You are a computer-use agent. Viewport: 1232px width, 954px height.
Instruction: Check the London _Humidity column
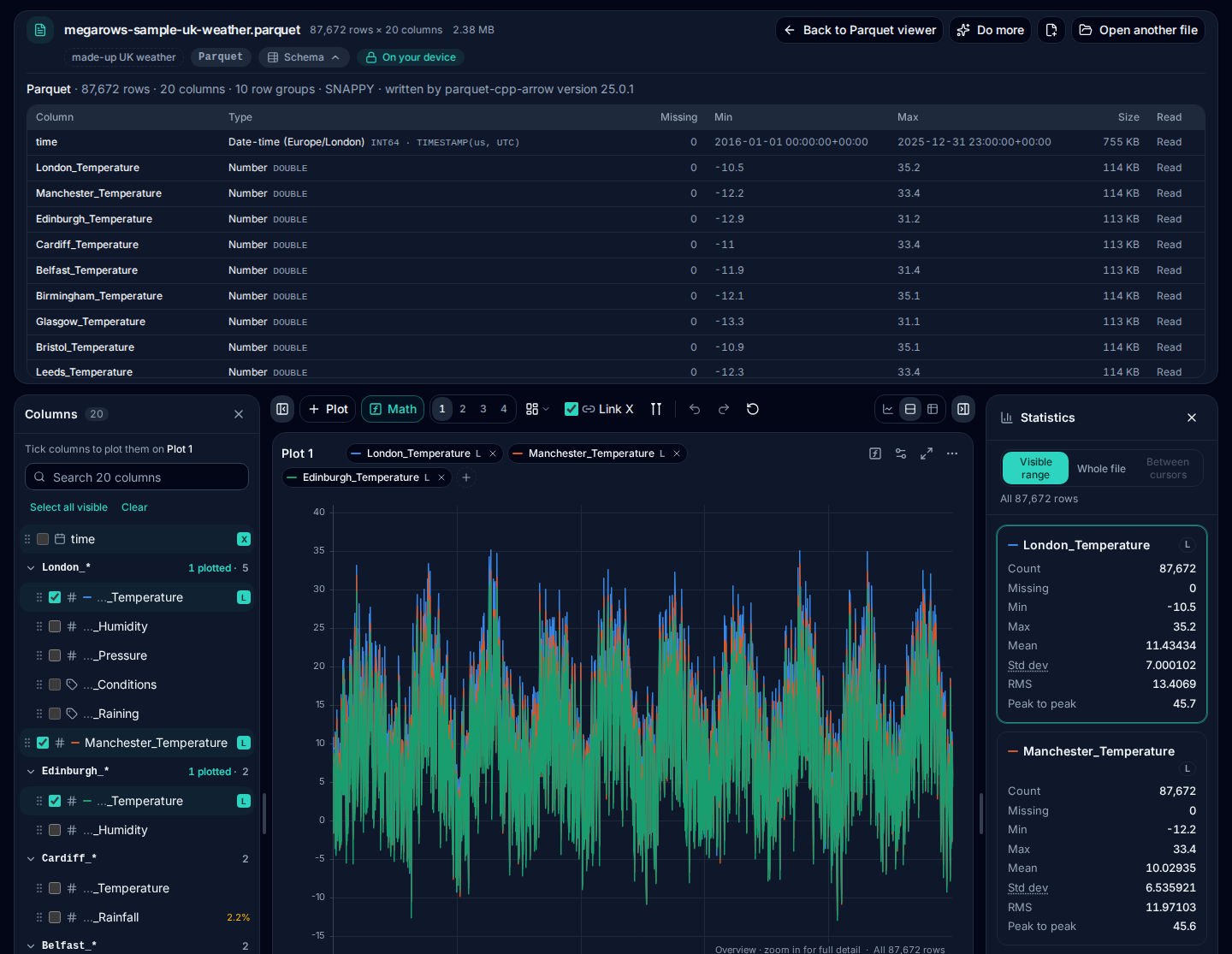55,626
